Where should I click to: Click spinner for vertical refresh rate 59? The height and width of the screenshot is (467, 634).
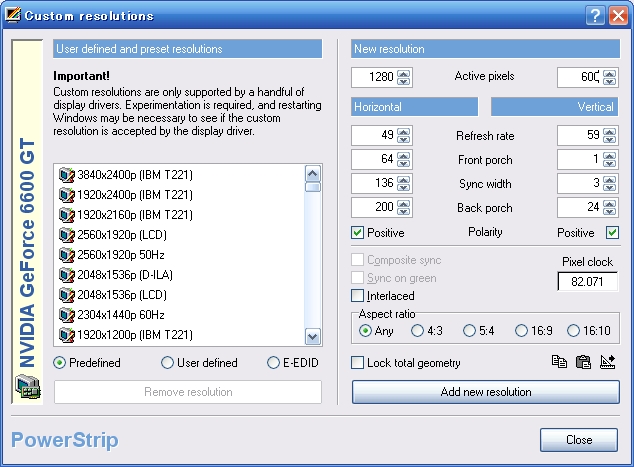pos(610,135)
